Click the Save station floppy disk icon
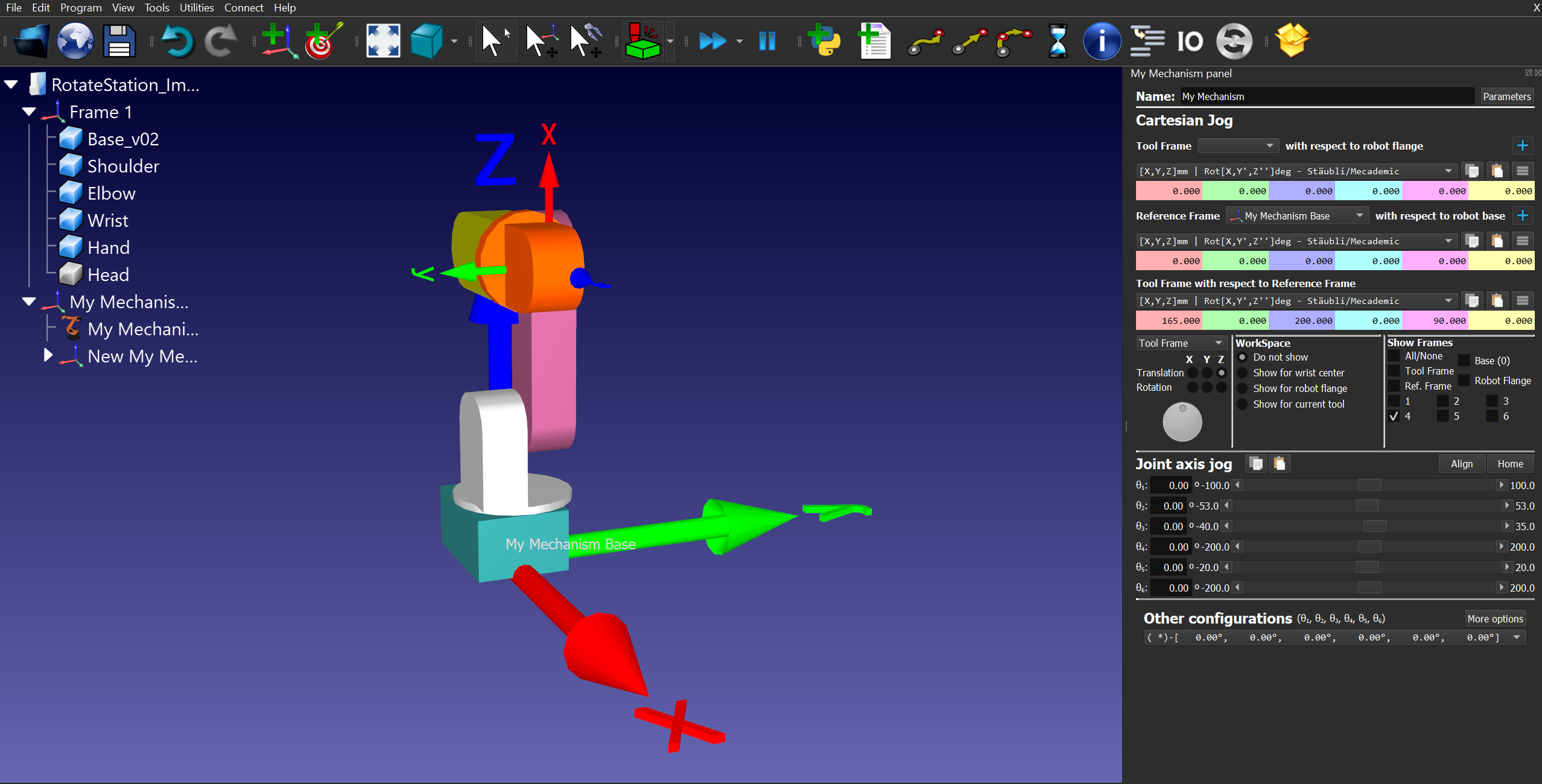 (x=119, y=41)
